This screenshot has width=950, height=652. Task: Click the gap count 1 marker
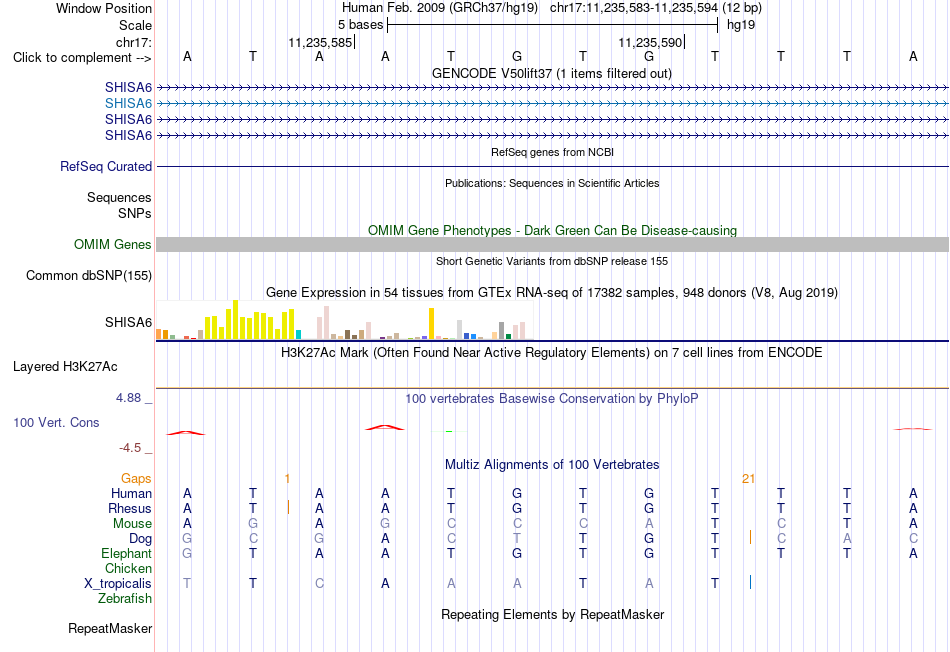click(287, 479)
